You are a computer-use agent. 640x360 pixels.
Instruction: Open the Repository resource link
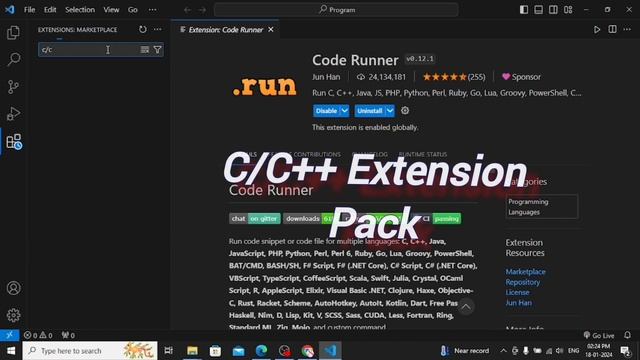click(522, 282)
